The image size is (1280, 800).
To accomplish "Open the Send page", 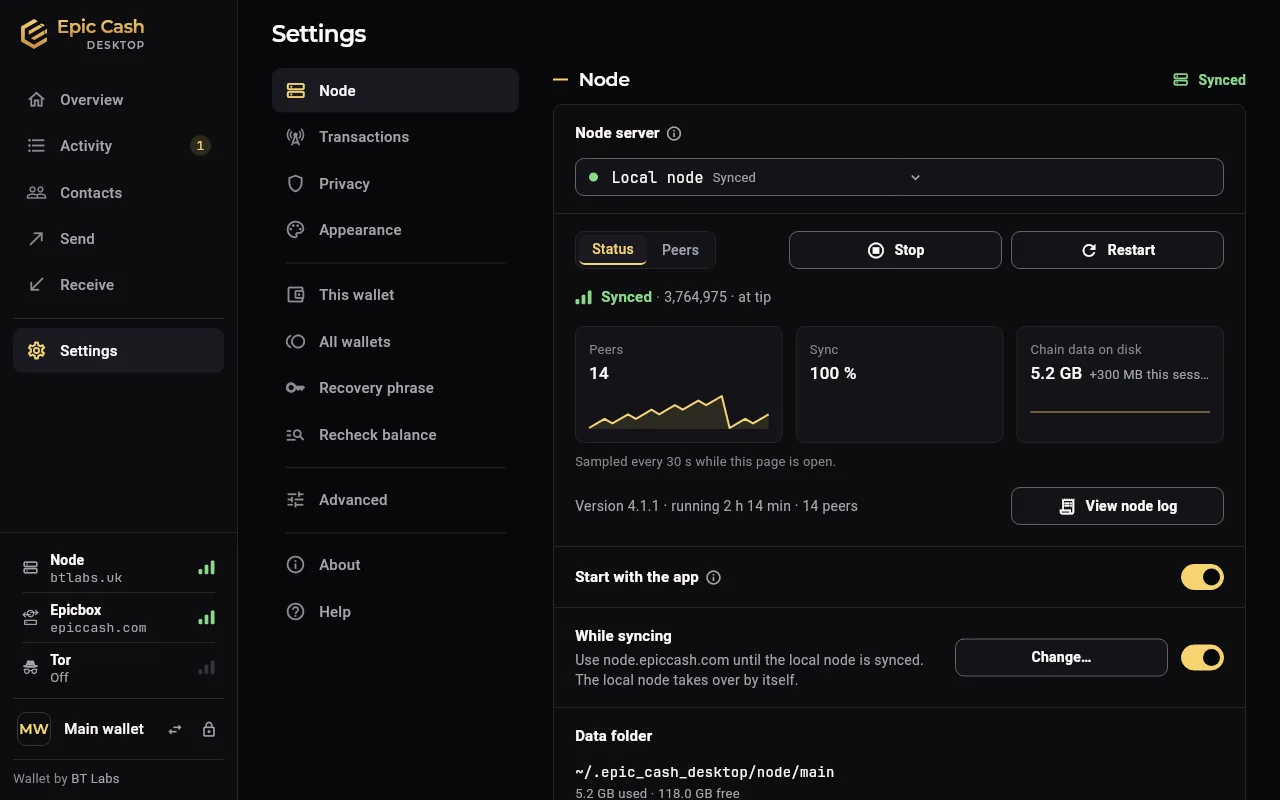I will point(118,239).
